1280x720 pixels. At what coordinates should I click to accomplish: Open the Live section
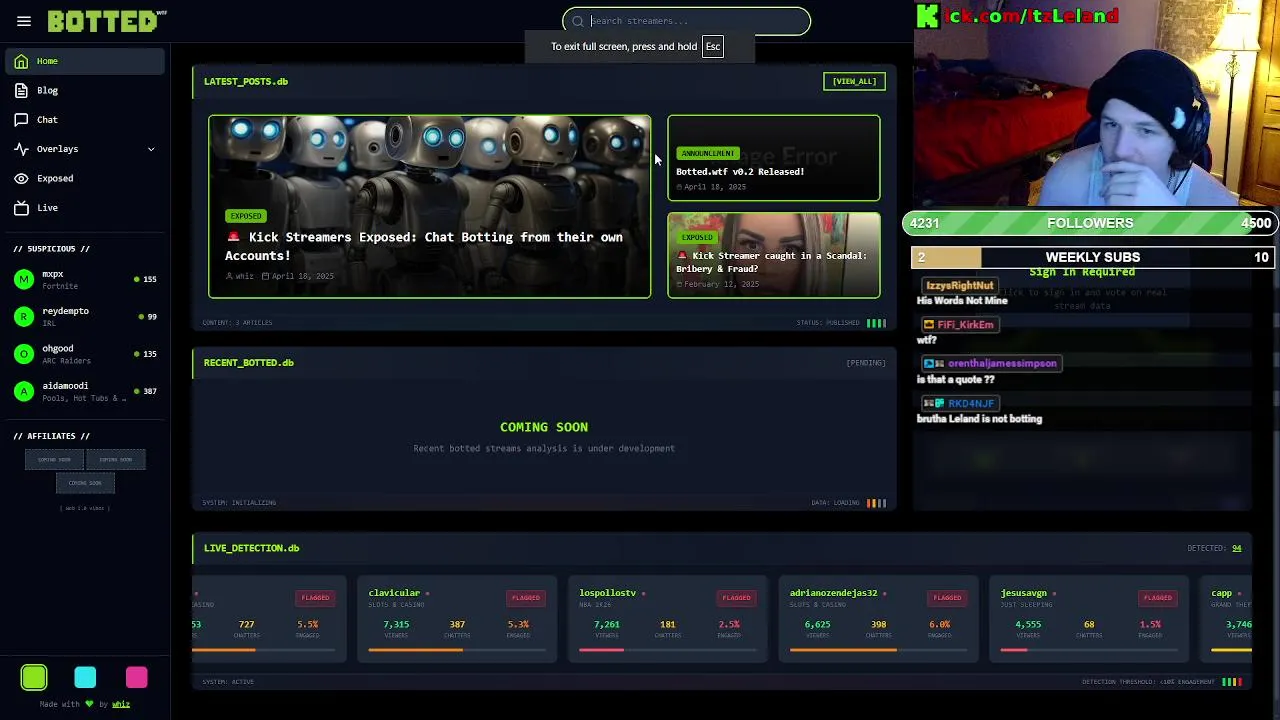click(85, 207)
